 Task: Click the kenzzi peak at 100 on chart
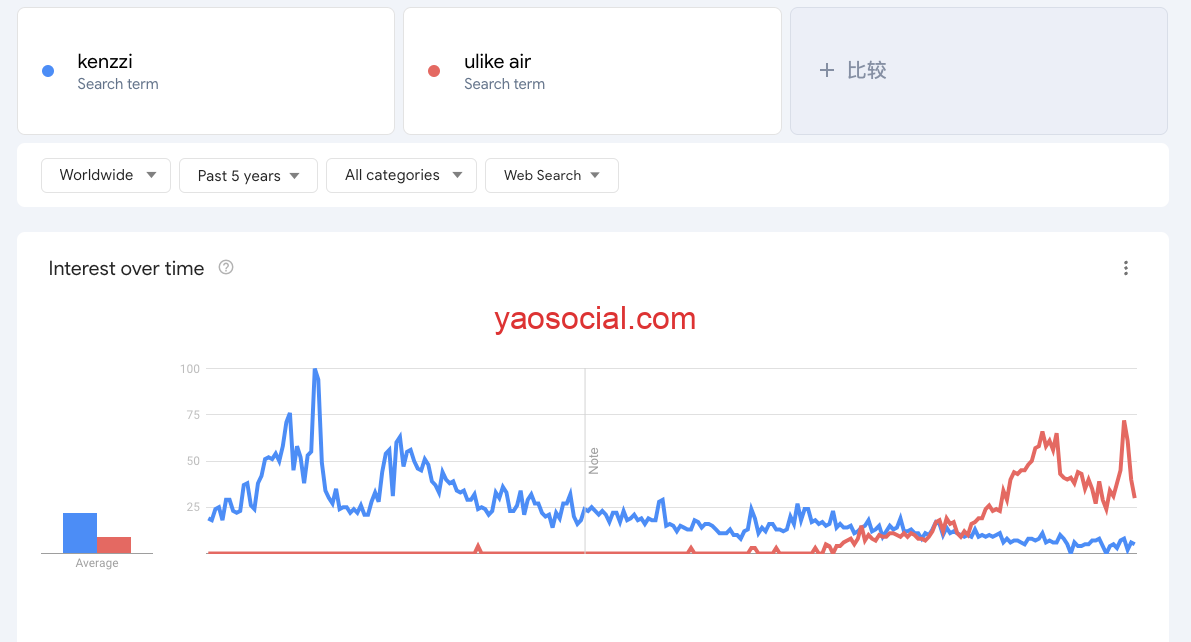tap(315, 370)
